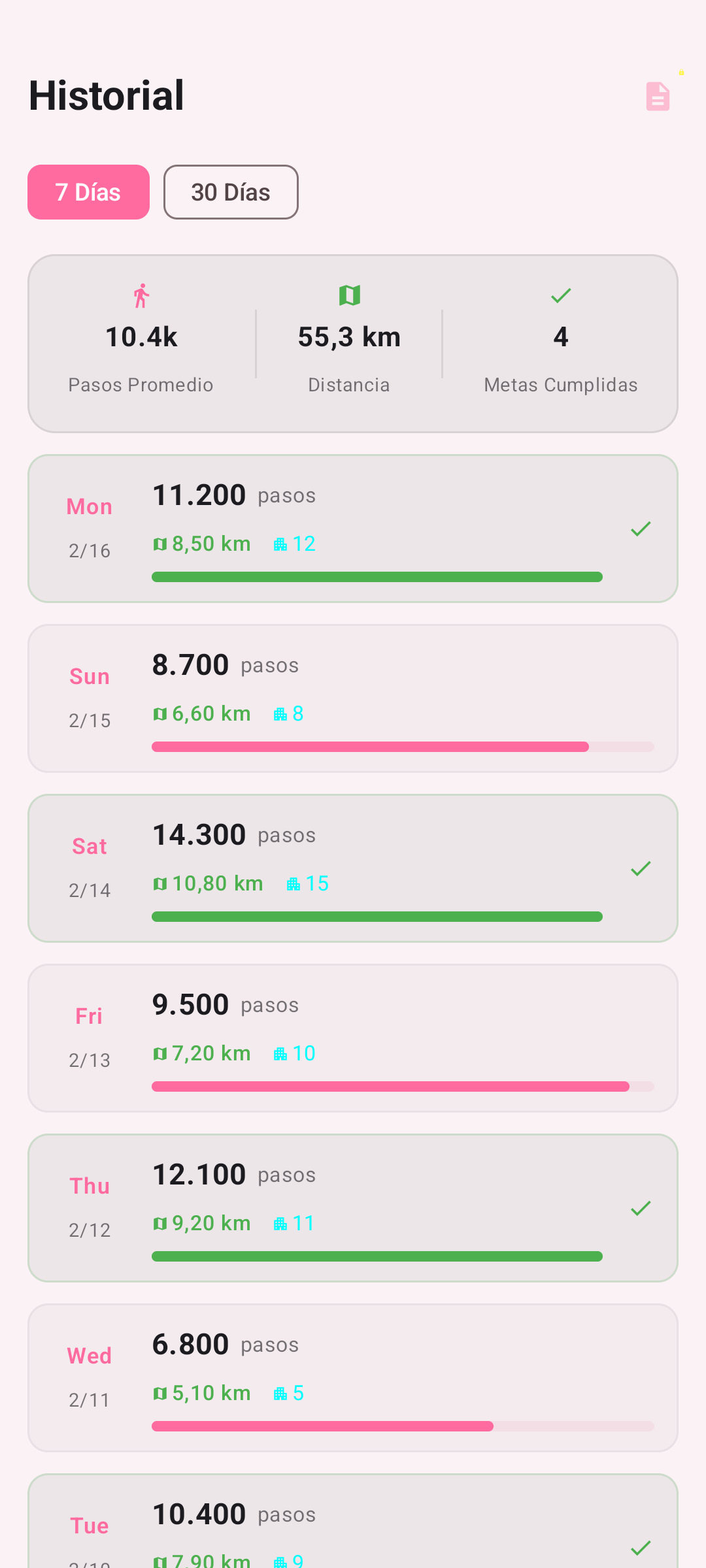Click the map icon above Distancia
This screenshot has width=706, height=1568.
coord(350,295)
